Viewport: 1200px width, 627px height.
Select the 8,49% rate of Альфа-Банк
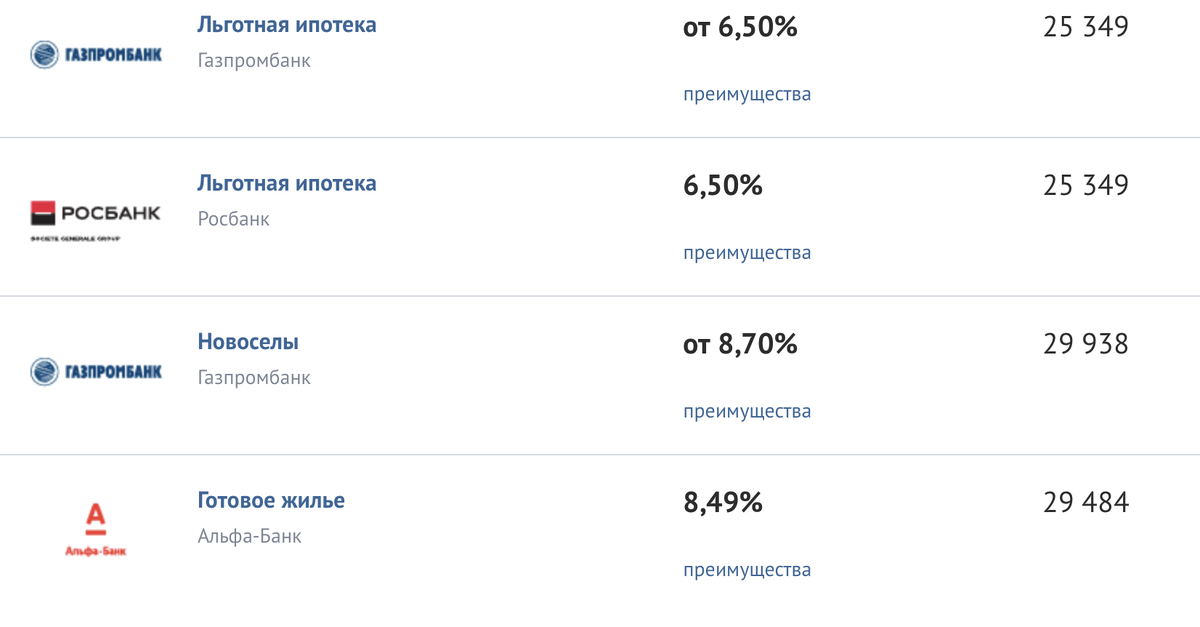(723, 503)
